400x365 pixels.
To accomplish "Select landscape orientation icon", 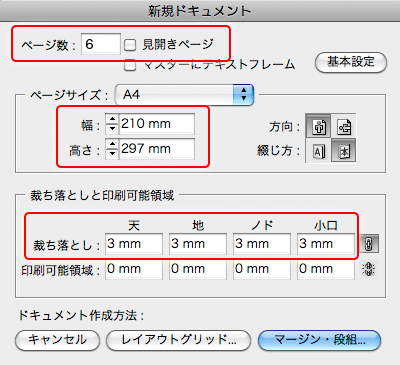I will (344, 126).
